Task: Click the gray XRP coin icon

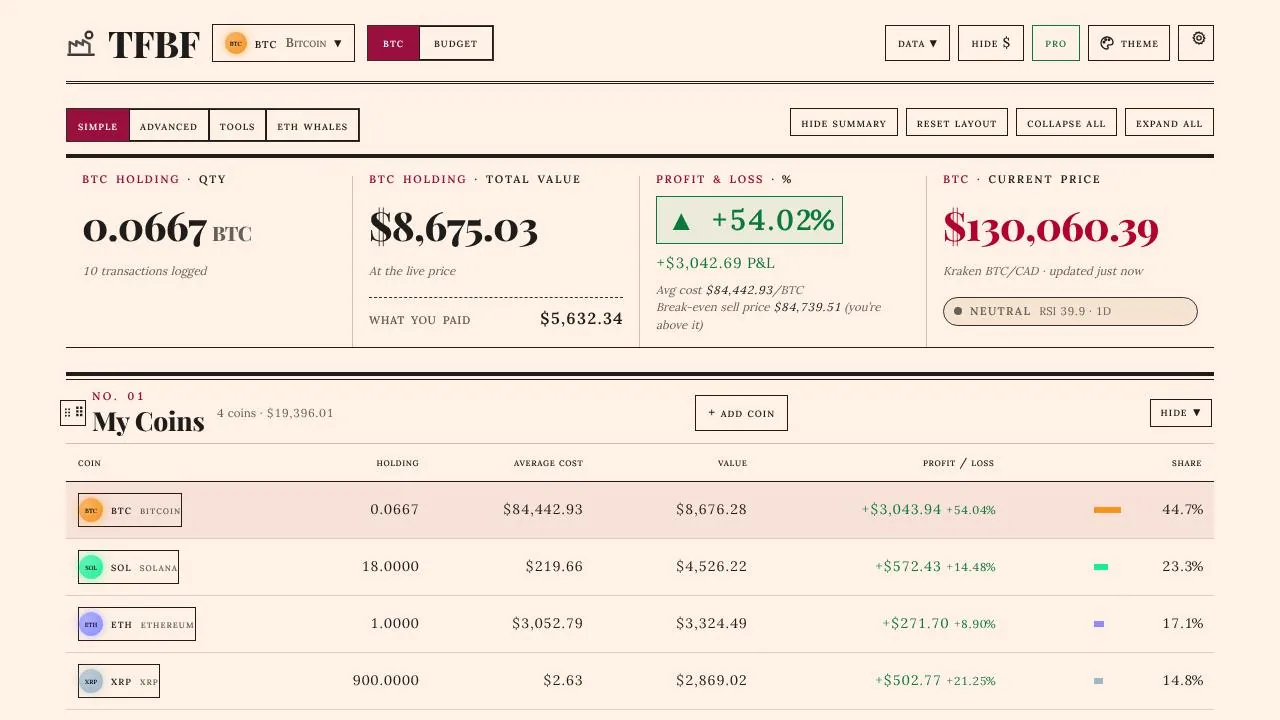Action: point(91,681)
